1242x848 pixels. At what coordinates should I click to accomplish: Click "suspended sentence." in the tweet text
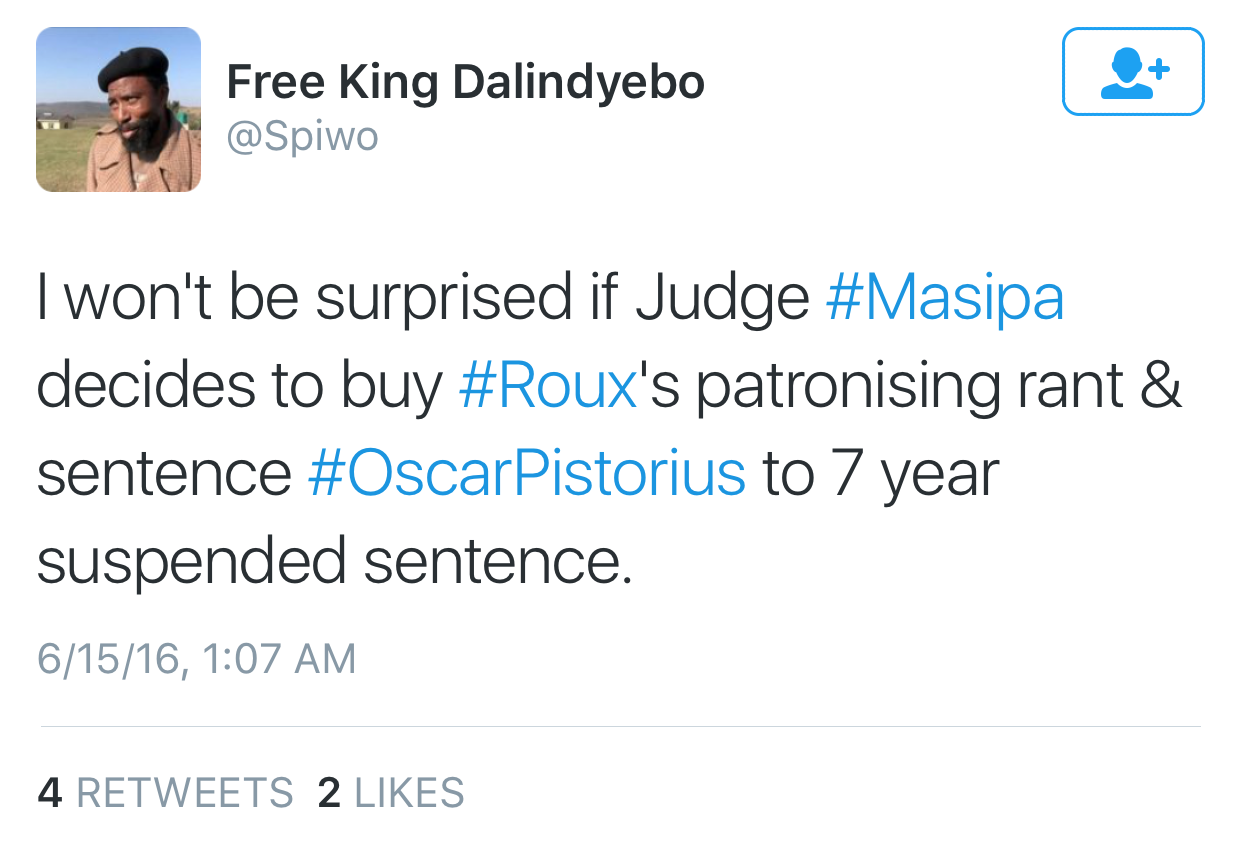[x=335, y=561]
